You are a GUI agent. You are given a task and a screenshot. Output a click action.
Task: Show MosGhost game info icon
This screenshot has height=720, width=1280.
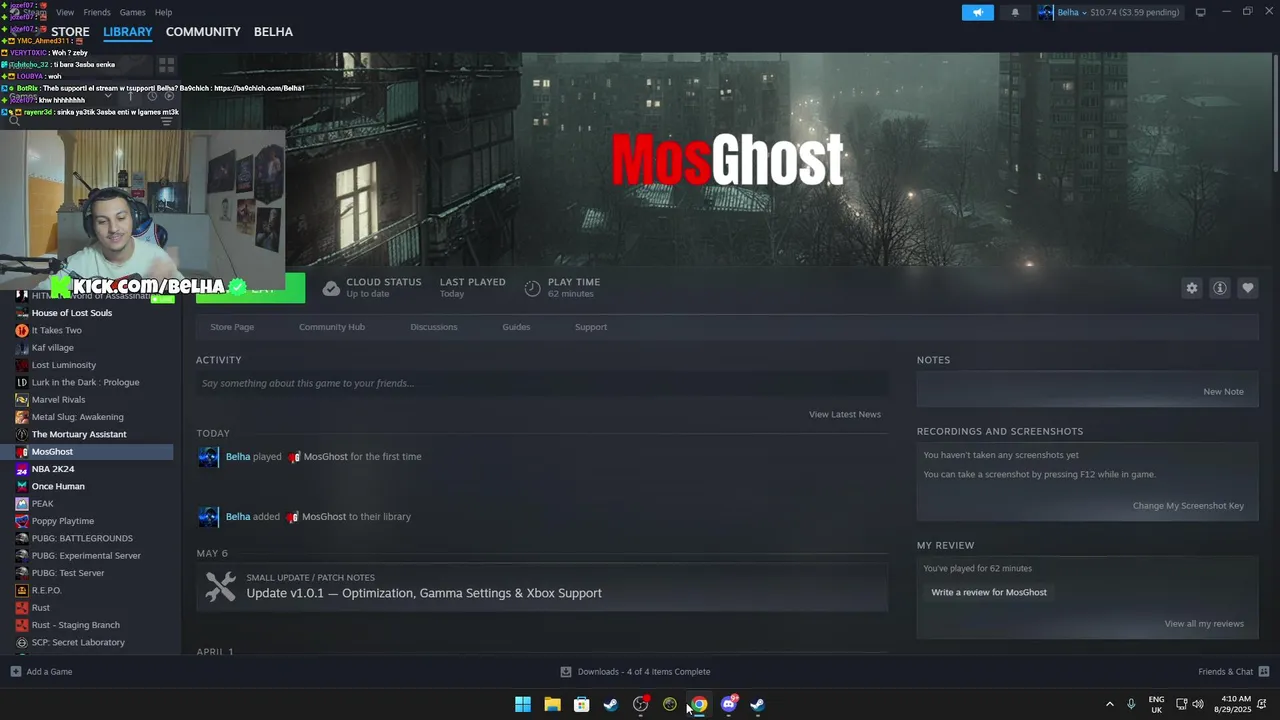coord(1219,288)
